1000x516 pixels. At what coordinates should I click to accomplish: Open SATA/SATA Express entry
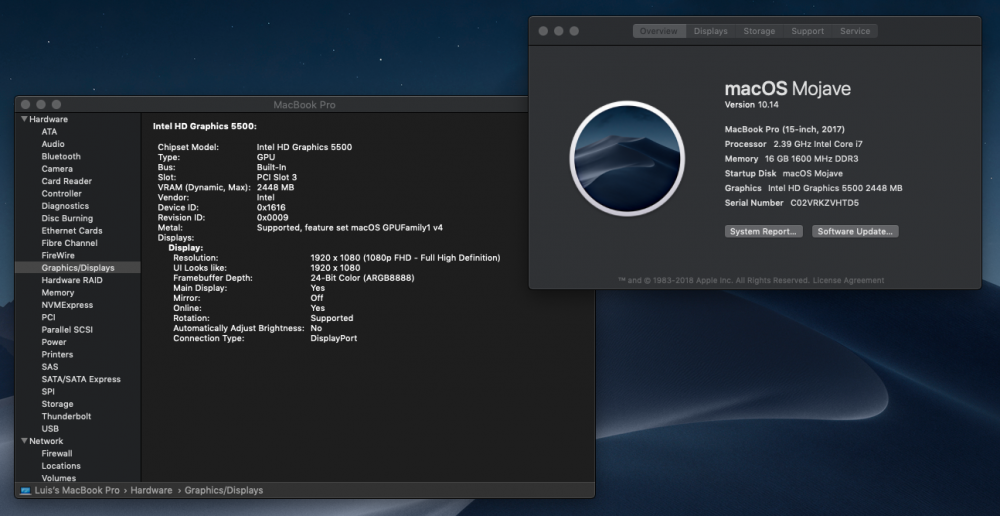(81, 379)
